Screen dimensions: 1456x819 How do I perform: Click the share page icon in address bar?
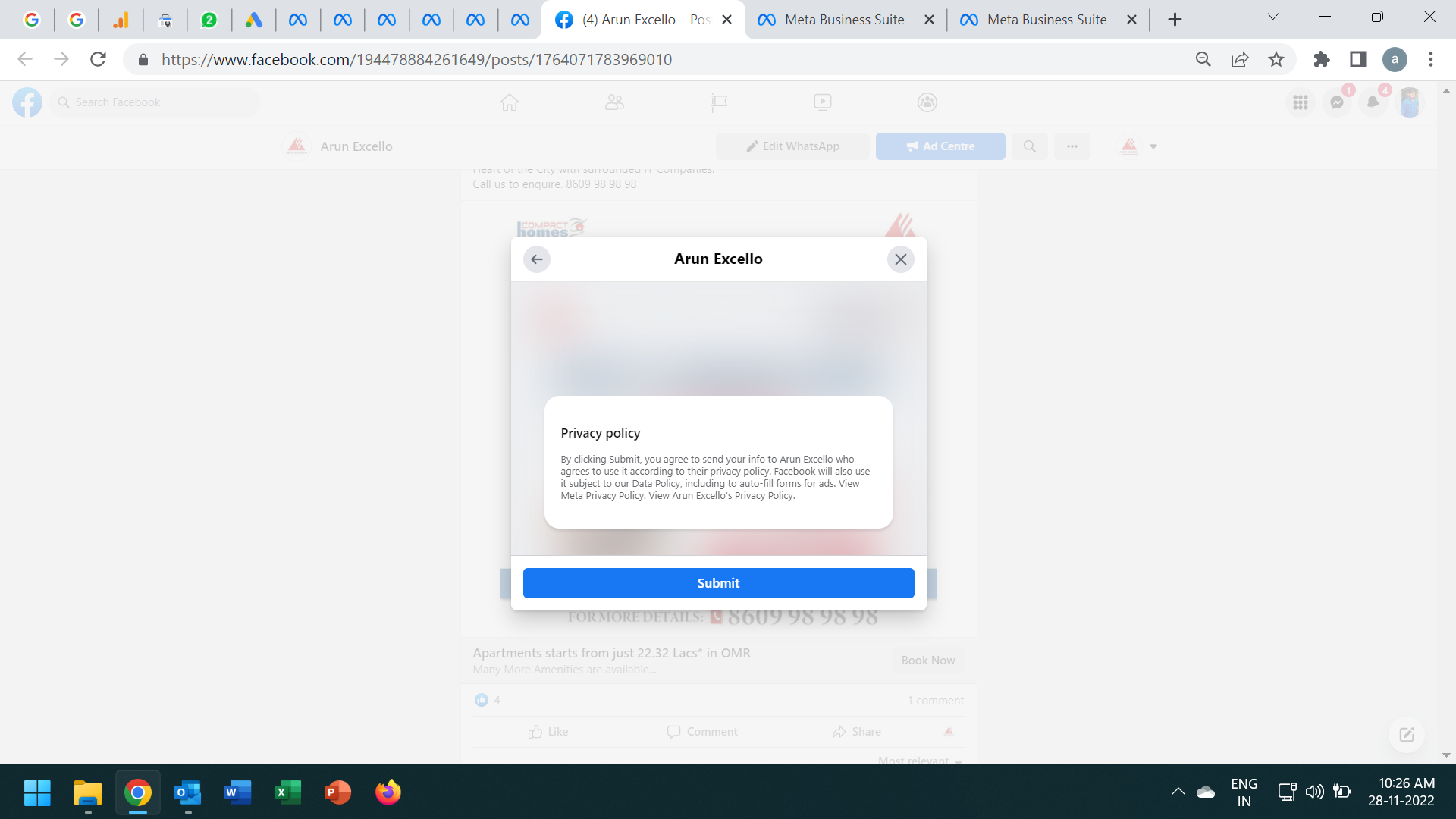(1240, 59)
